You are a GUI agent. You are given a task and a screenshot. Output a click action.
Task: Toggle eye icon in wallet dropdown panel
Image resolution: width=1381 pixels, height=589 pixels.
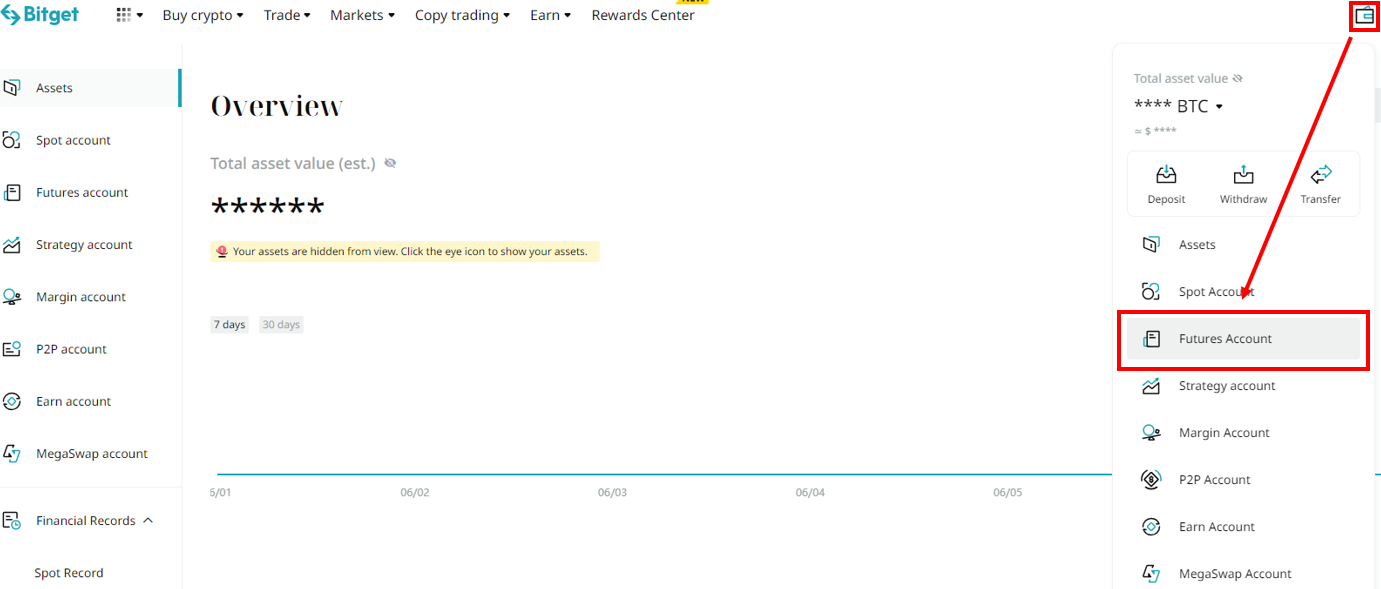(1237, 79)
